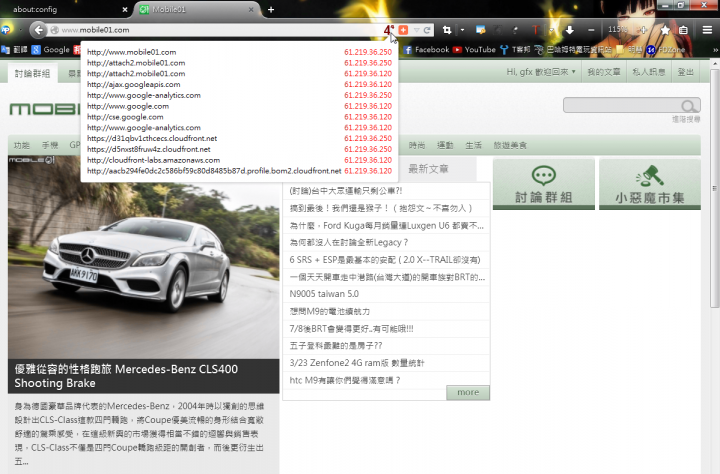720x474 pixels.
Task: Open the 想問M9的電池續航力 article
Action: 330,311
